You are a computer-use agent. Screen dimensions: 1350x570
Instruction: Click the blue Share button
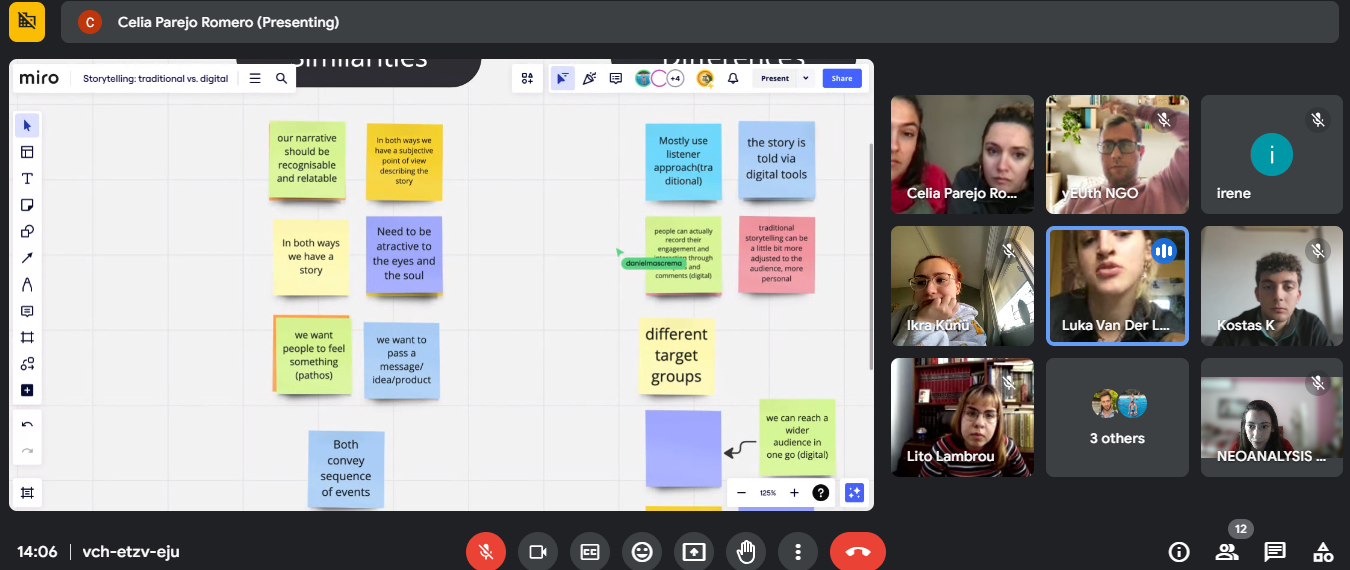click(x=842, y=78)
